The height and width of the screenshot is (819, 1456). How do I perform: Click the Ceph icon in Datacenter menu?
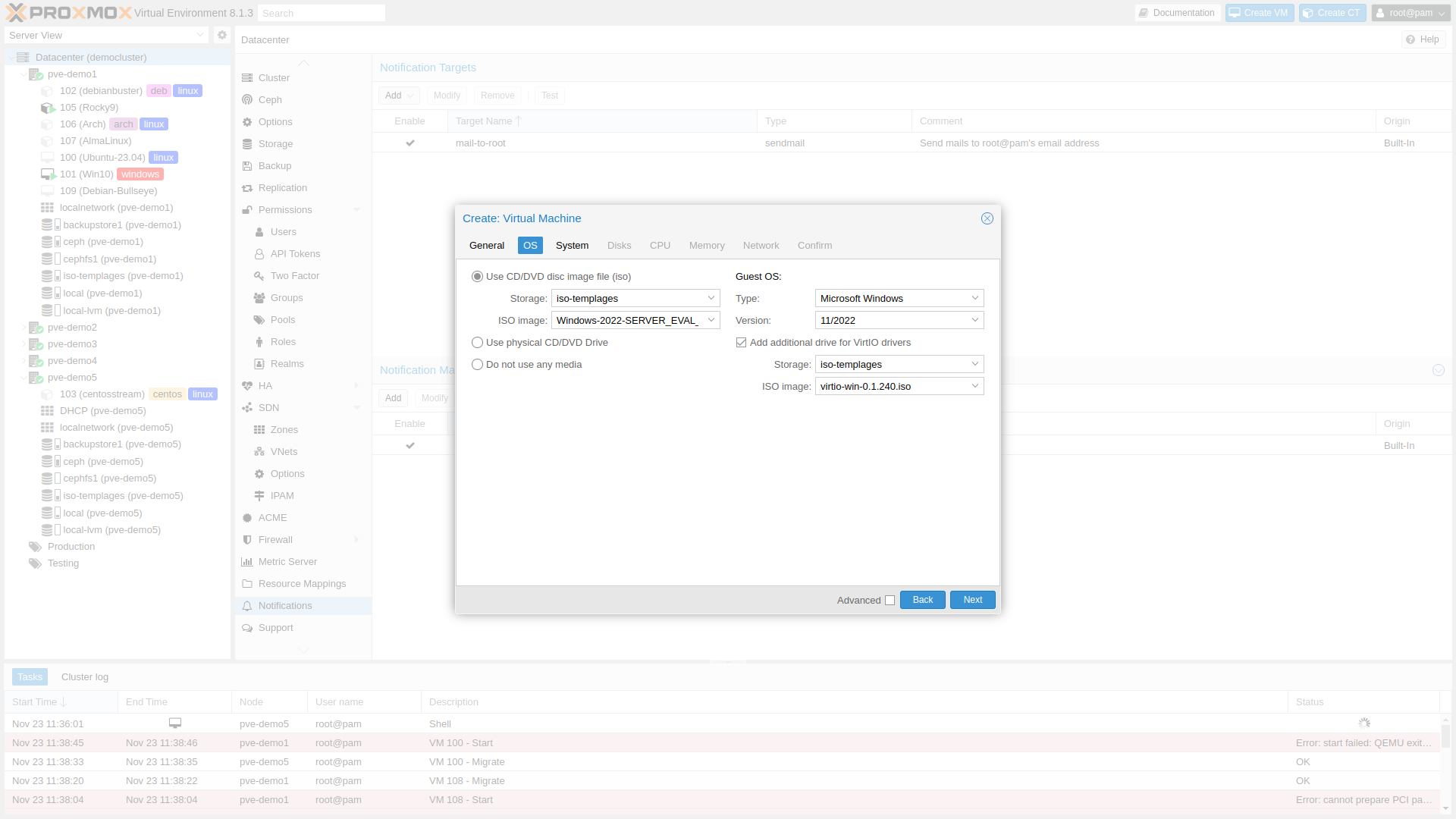pyautogui.click(x=247, y=100)
